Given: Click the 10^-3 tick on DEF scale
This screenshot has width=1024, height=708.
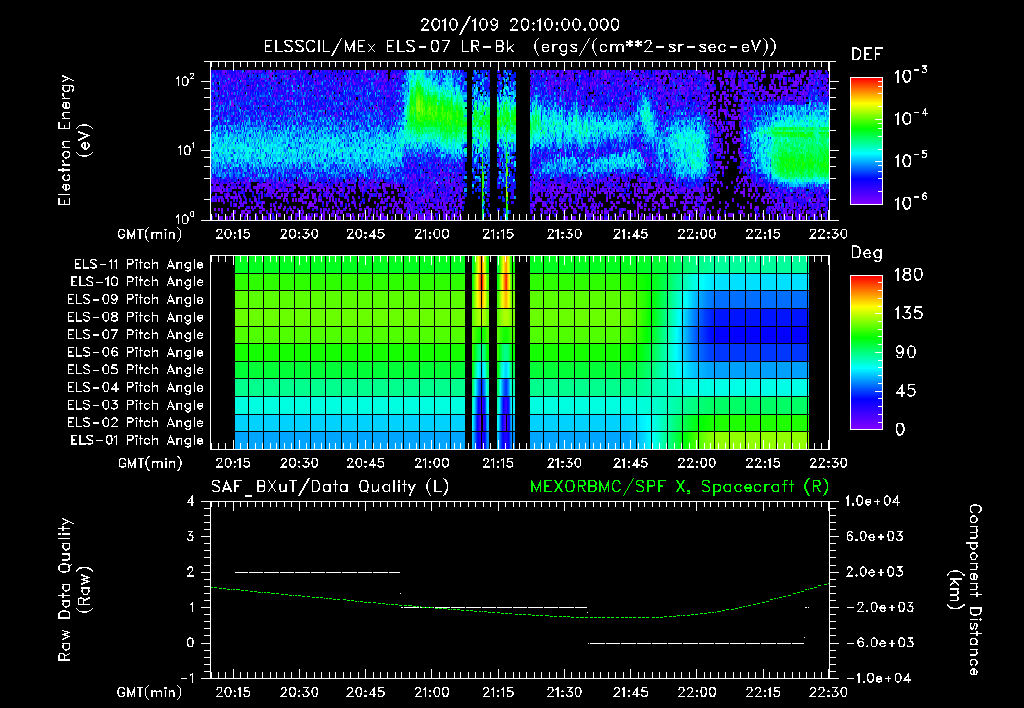Looking at the screenshot, I should pos(911,76).
